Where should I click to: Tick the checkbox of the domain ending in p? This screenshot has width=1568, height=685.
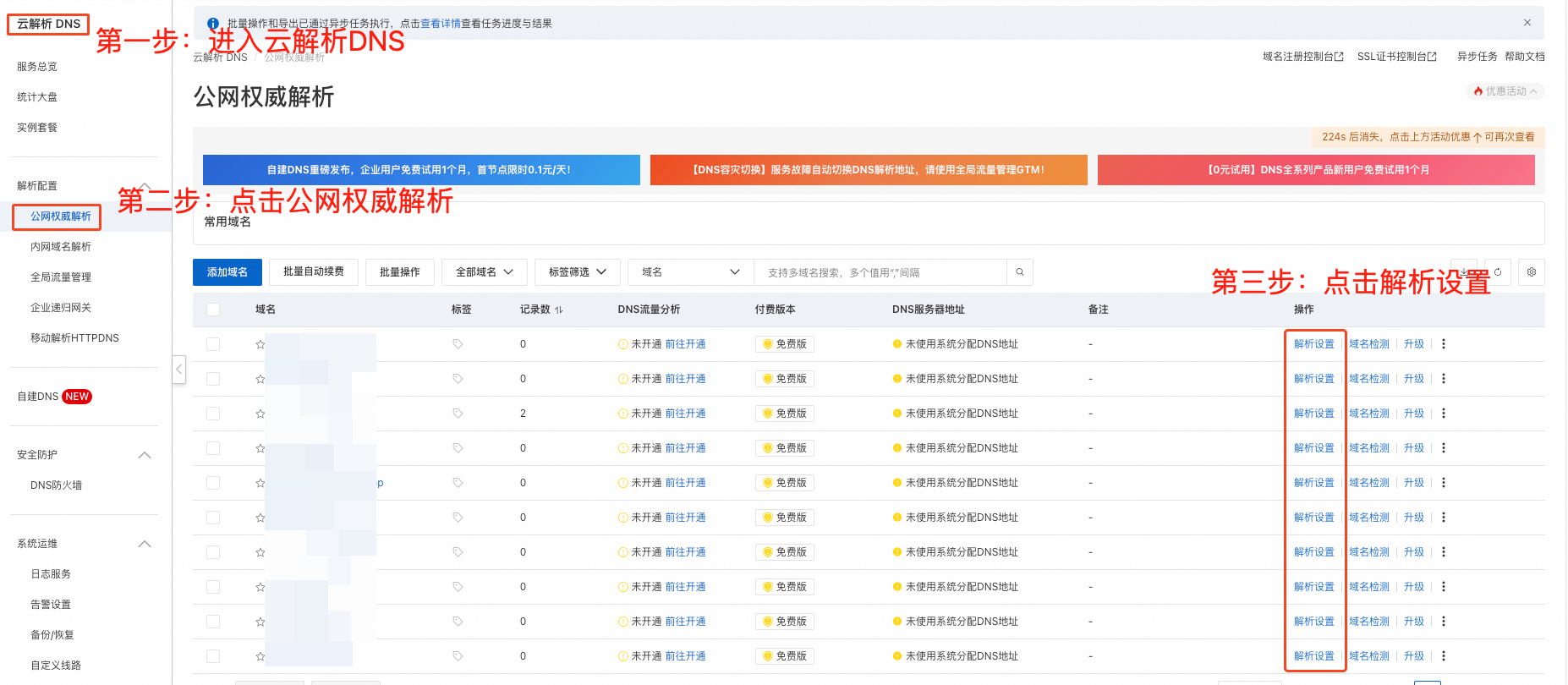[213, 483]
